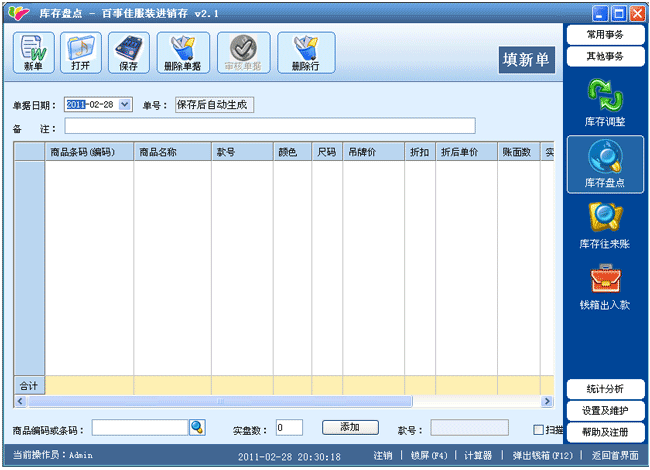
Task: Click the table scroll right arrow
Action: (x=547, y=401)
